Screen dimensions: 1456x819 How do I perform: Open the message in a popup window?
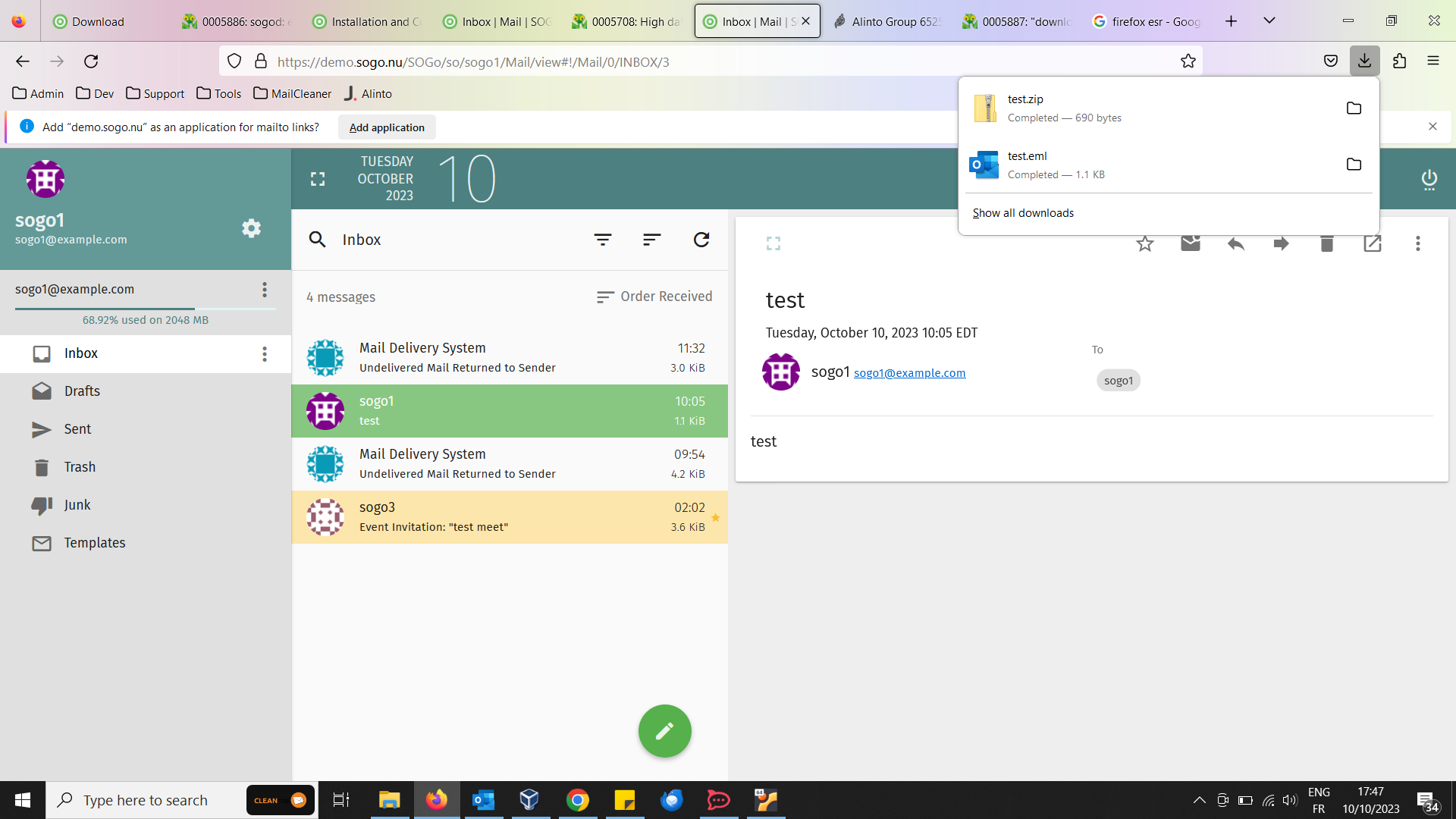coord(1372,243)
